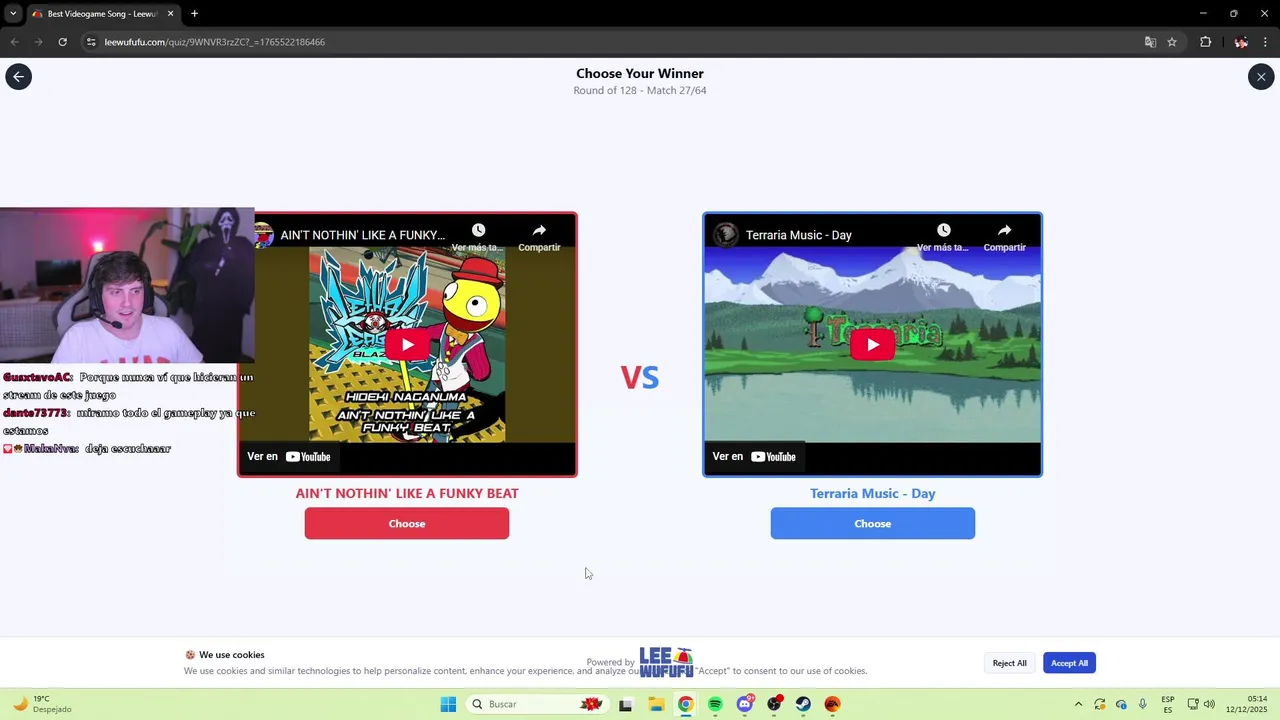Bookmark this page with the star icon
The width and height of the screenshot is (1280, 720).
1172,42
